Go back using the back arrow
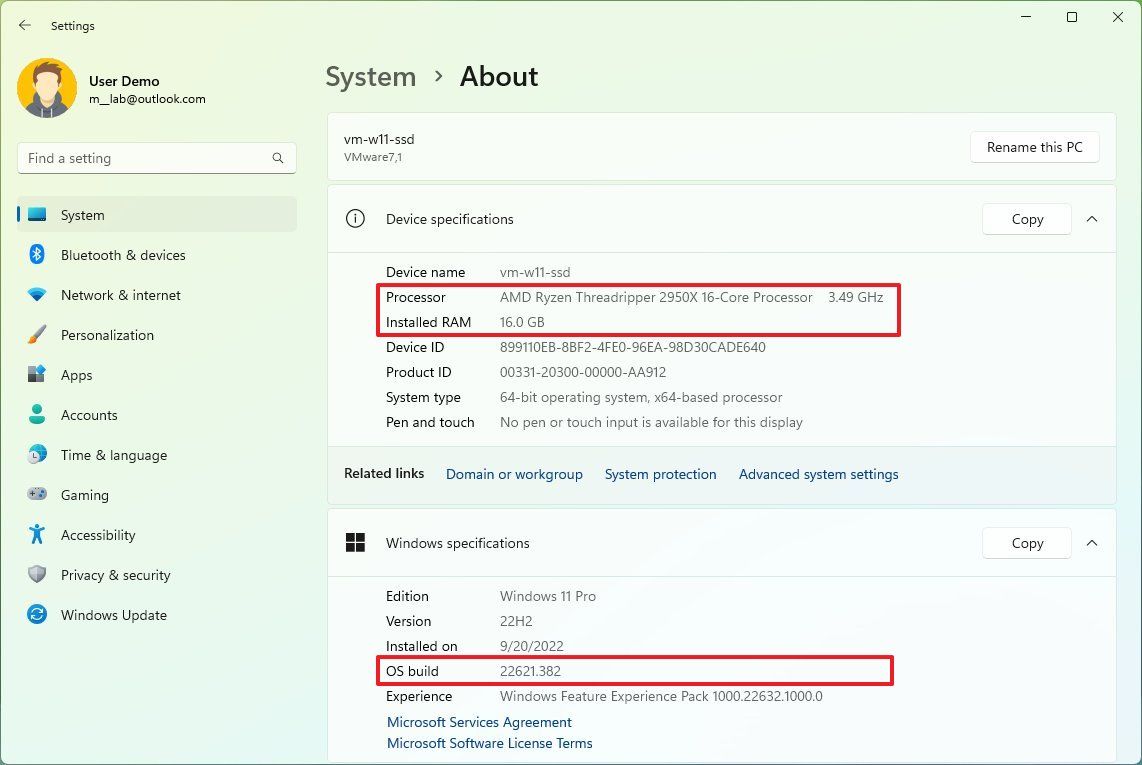 tap(25, 26)
